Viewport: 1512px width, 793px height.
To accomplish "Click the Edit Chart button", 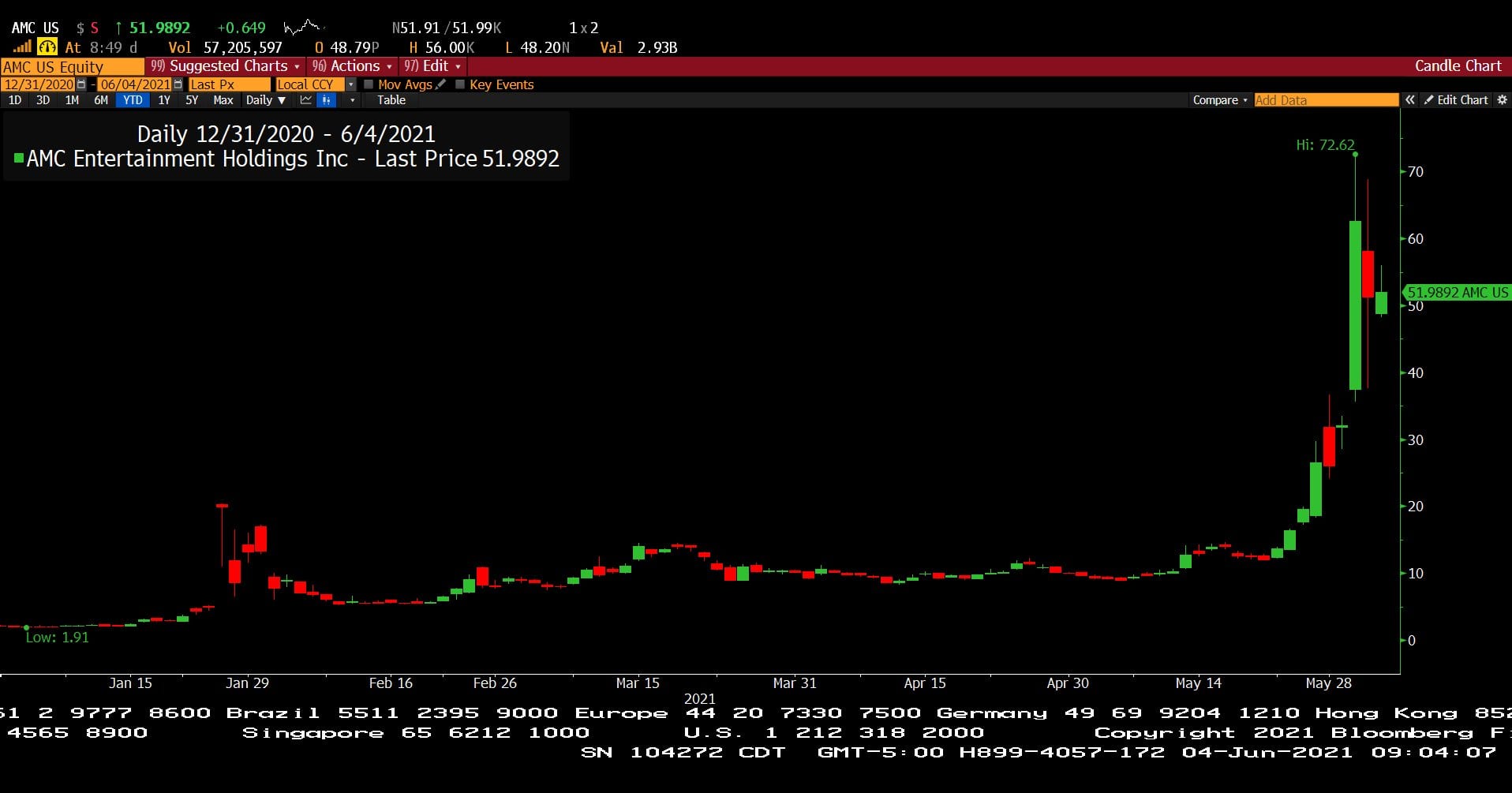I will tap(1456, 100).
